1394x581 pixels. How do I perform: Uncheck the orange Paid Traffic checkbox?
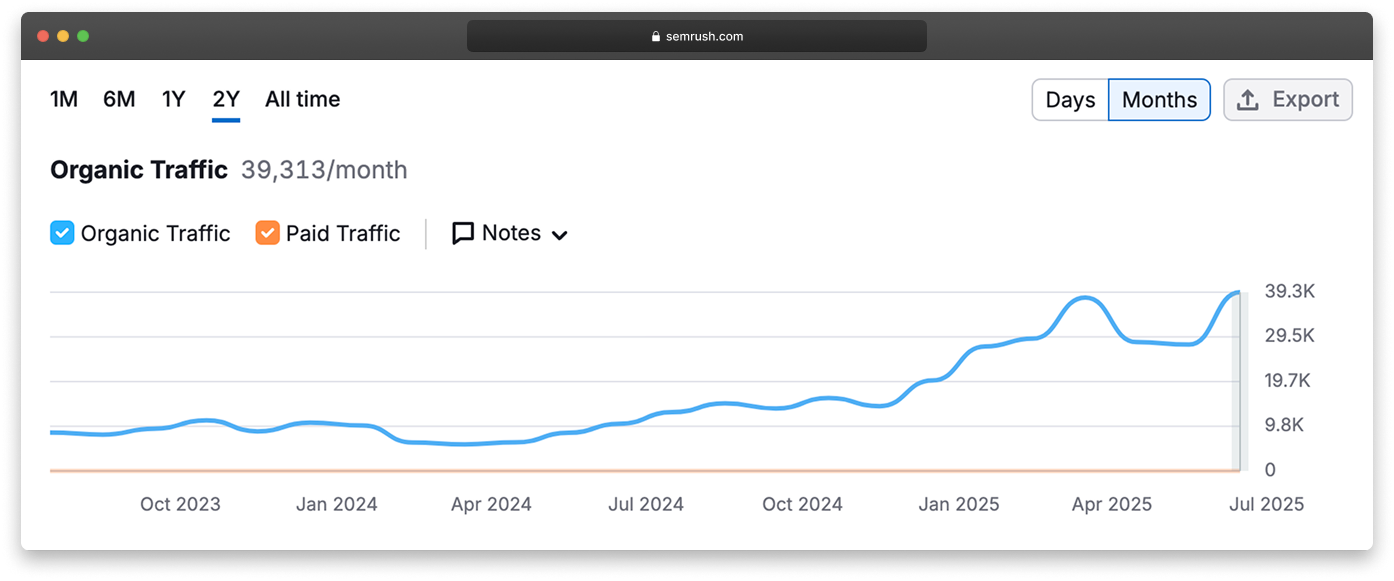(x=267, y=234)
